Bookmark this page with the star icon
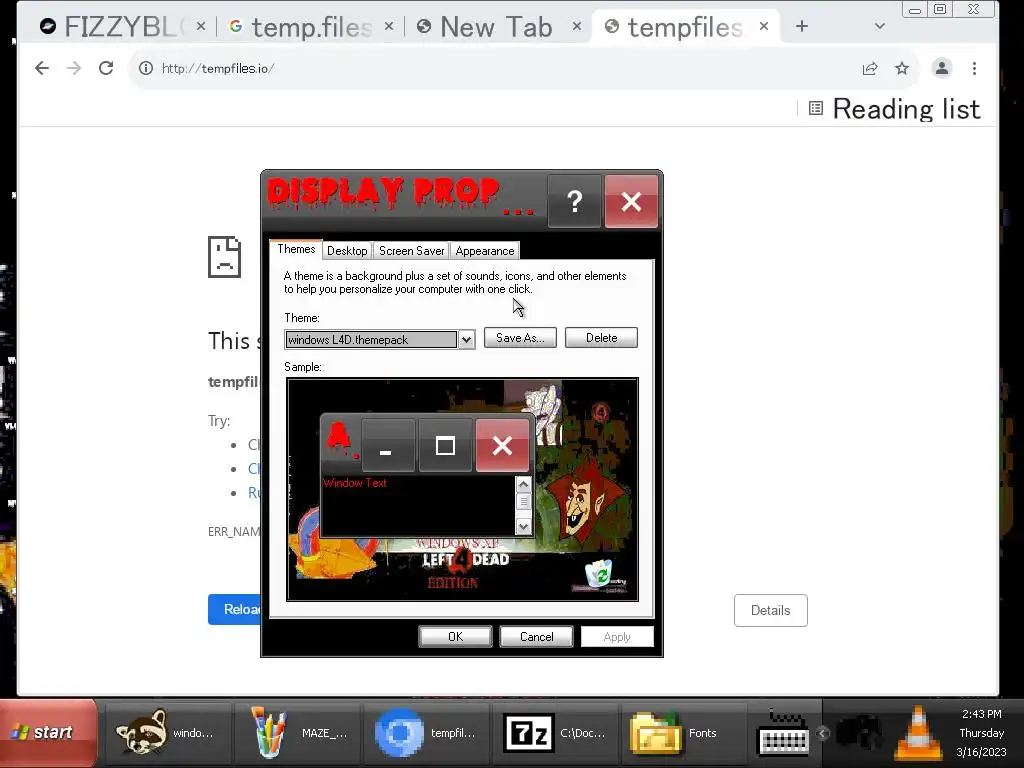The height and width of the screenshot is (768, 1024). click(902, 68)
